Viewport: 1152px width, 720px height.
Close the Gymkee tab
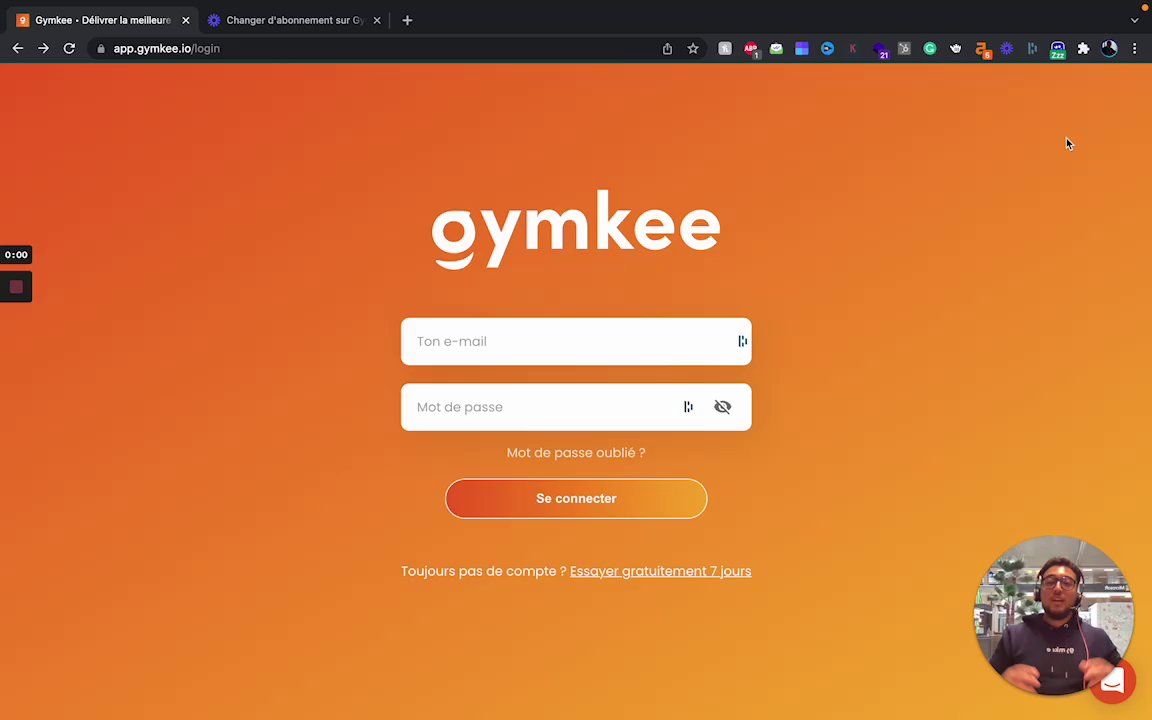(x=186, y=21)
